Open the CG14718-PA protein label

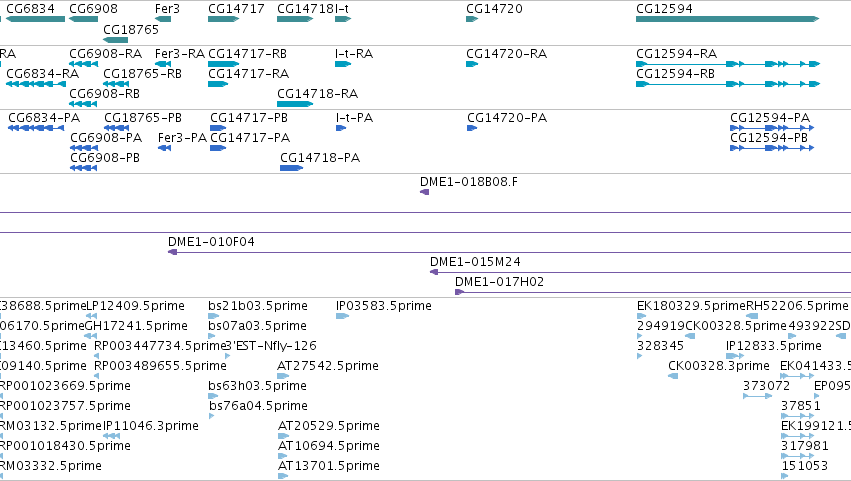(320, 158)
